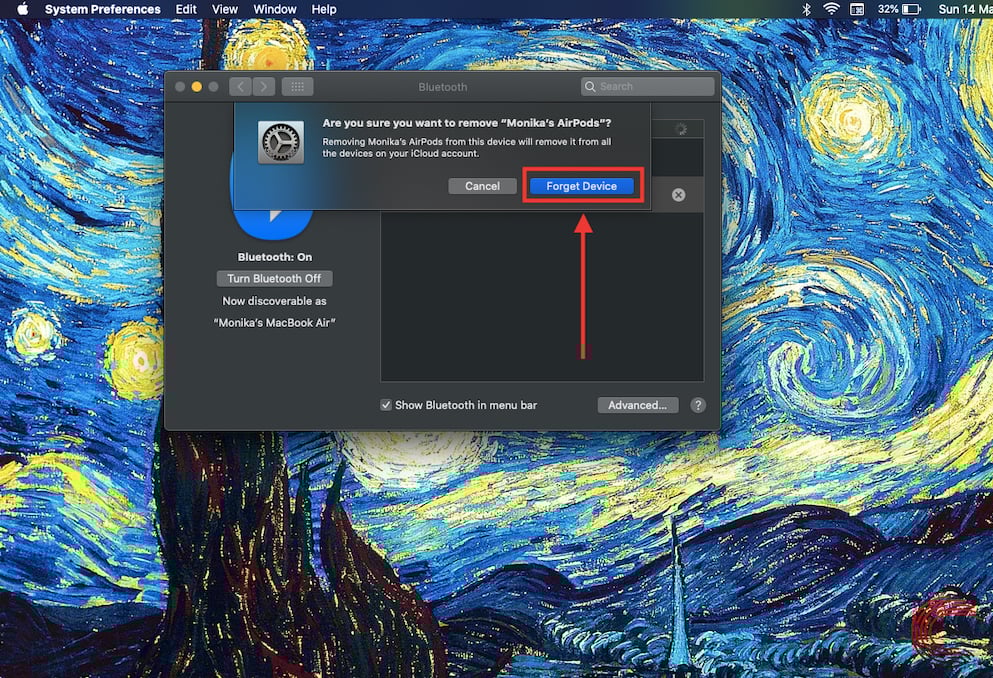Click the System Preferences gear icon in dialog
This screenshot has height=678, width=993.
[281, 143]
